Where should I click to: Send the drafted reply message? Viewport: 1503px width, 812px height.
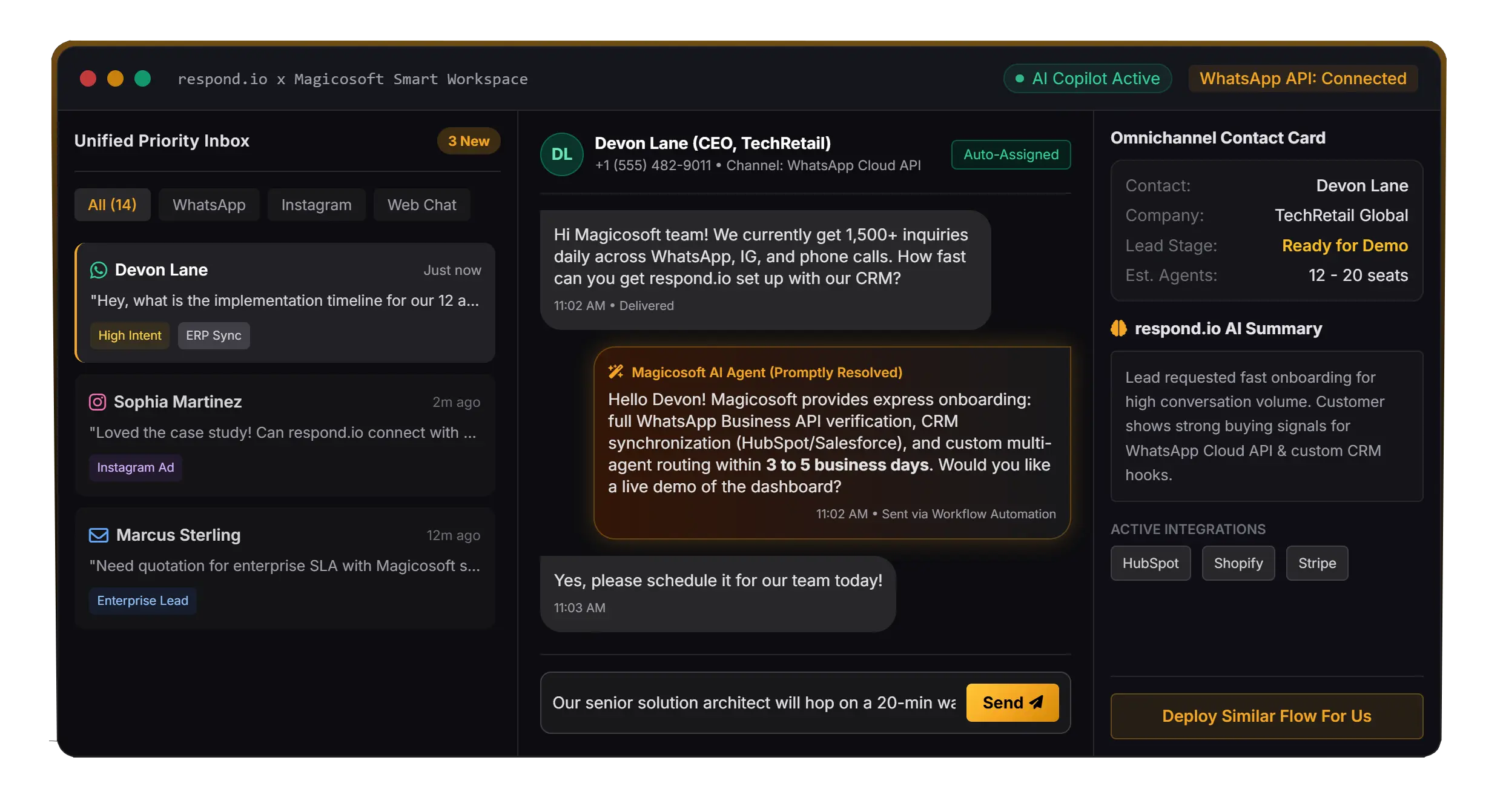(x=1012, y=702)
